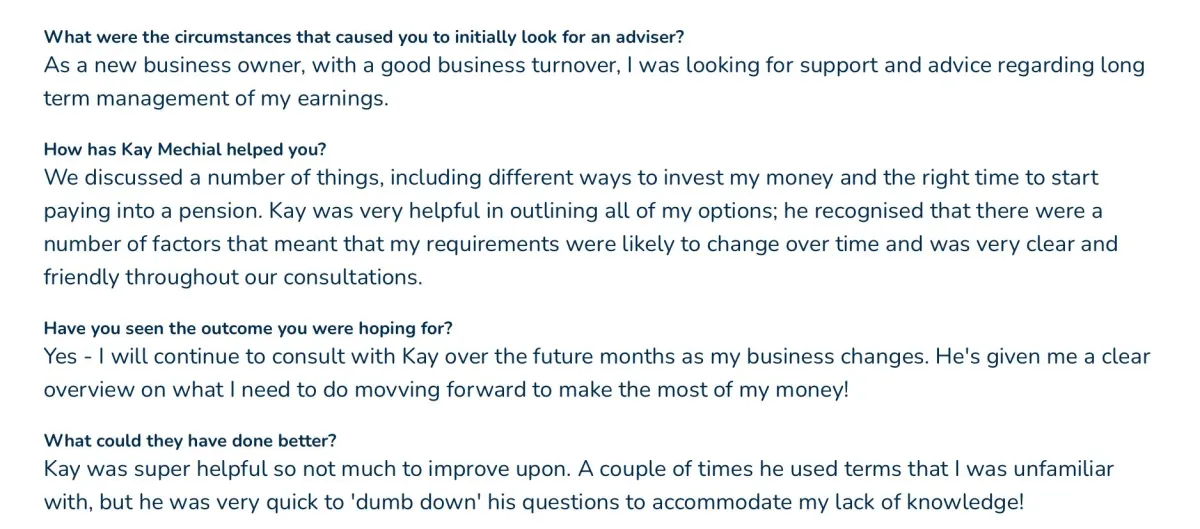Click the 'How has Kay Mechial helped you?' heading
Image resolution: width=1200 pixels, height=529 pixels.
point(185,149)
